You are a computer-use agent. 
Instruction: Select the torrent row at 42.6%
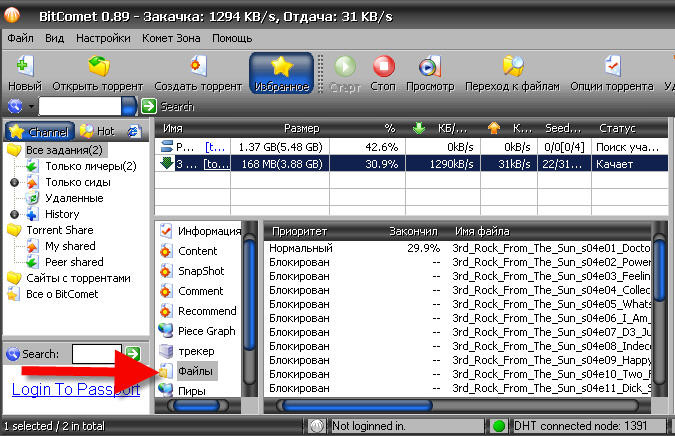411,147
